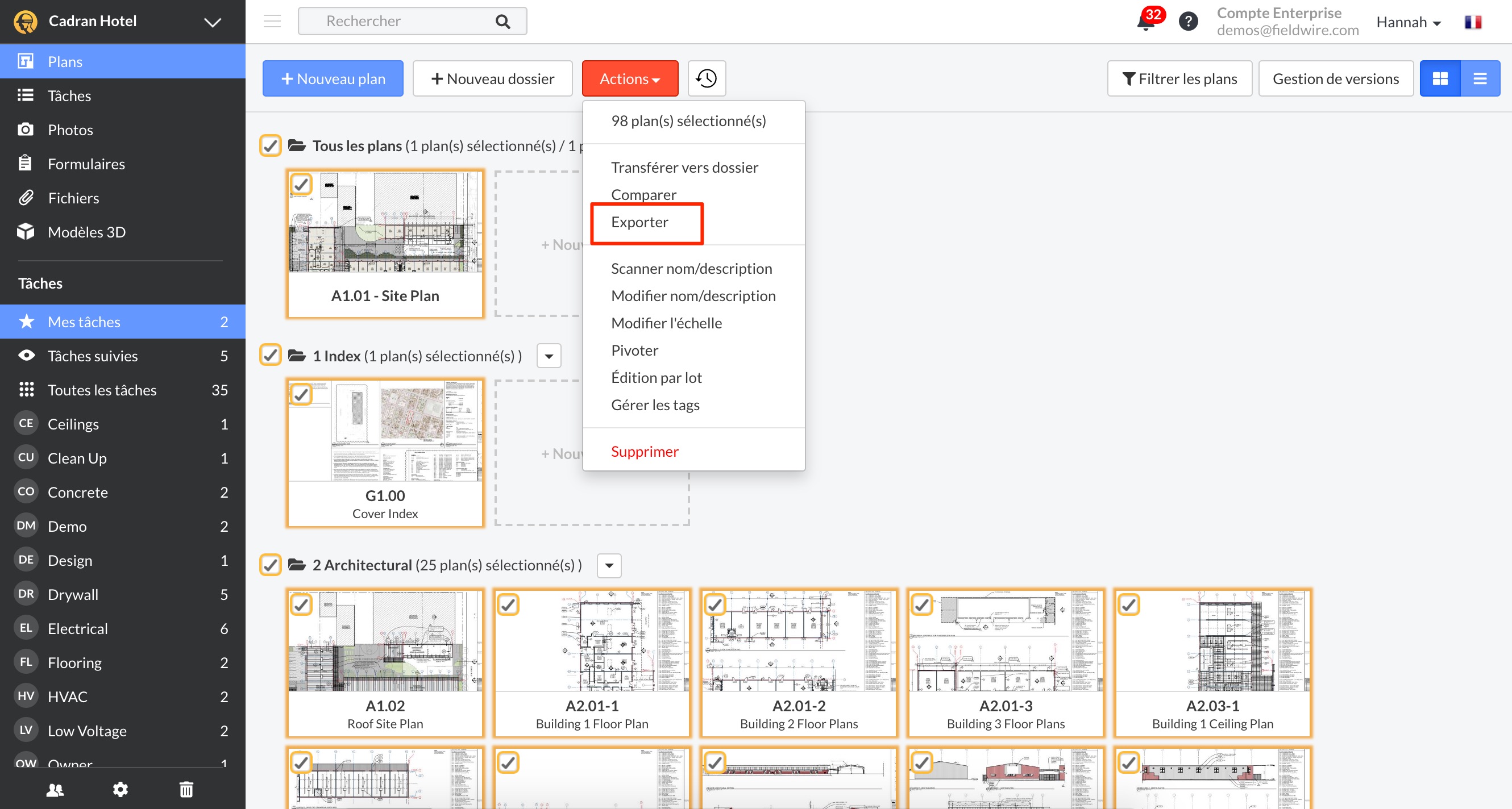1512x809 pixels.
Task: Change language via French flag icon
Action: click(1473, 22)
